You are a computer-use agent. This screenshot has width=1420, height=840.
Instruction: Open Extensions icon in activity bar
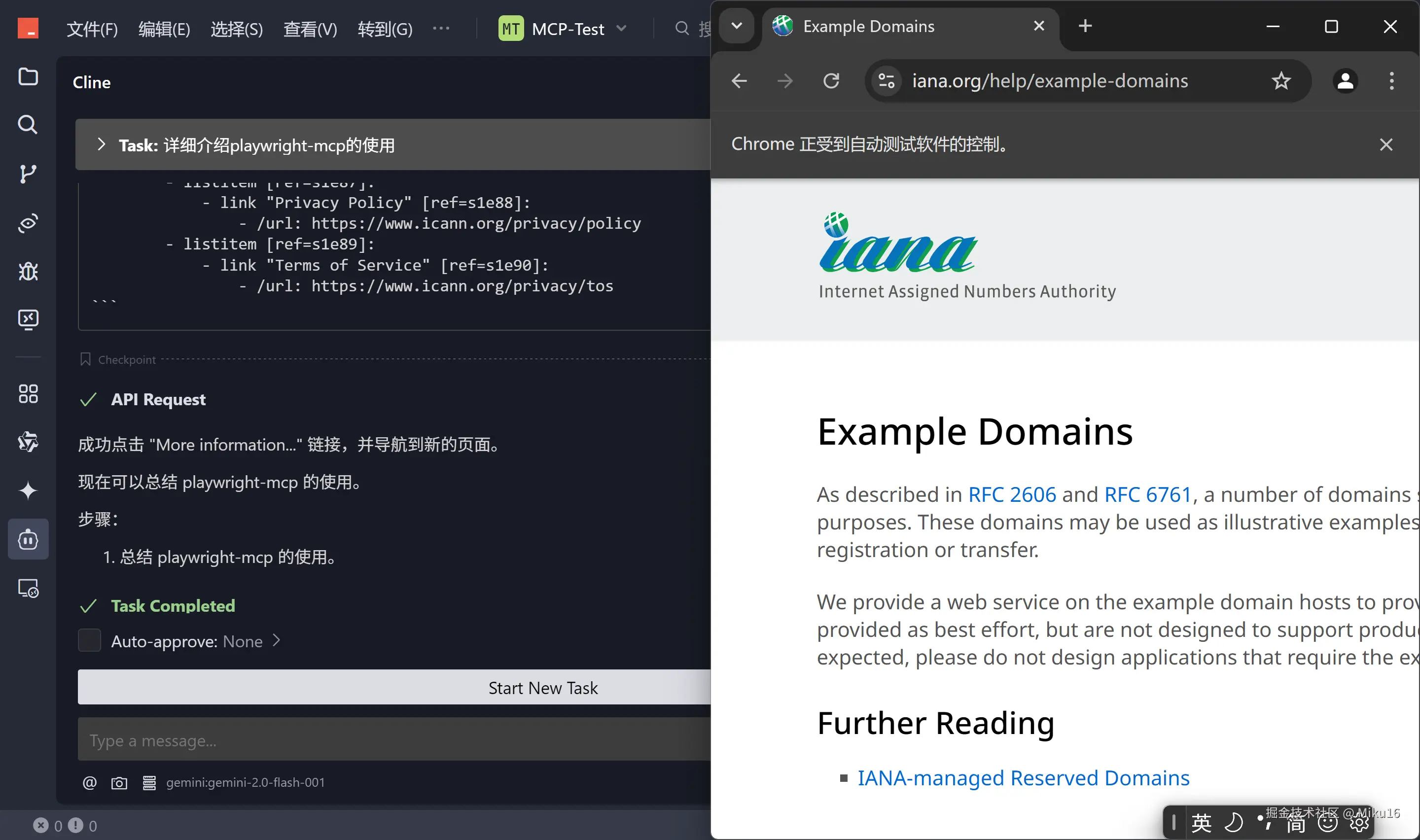click(28, 394)
